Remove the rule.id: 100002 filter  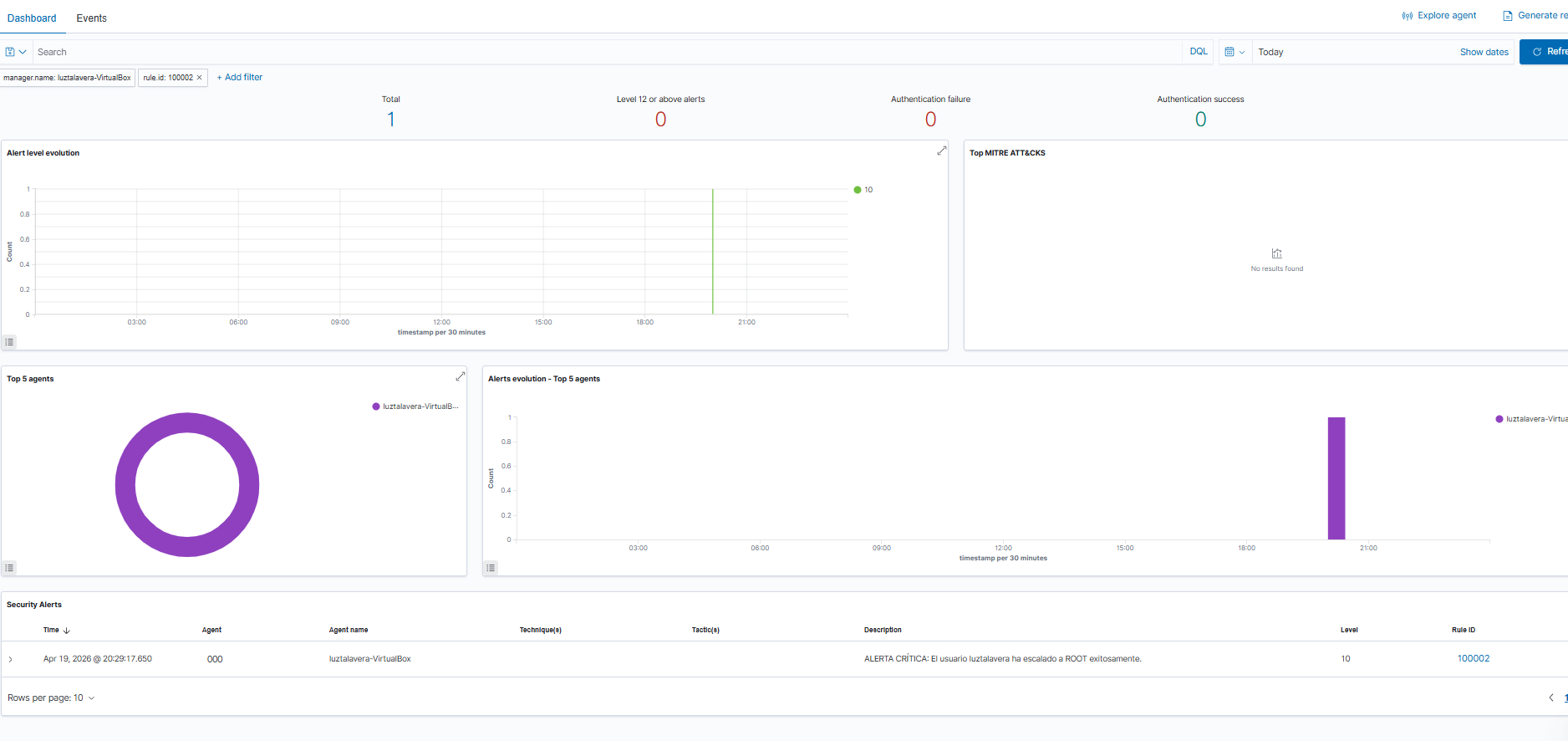coord(200,78)
